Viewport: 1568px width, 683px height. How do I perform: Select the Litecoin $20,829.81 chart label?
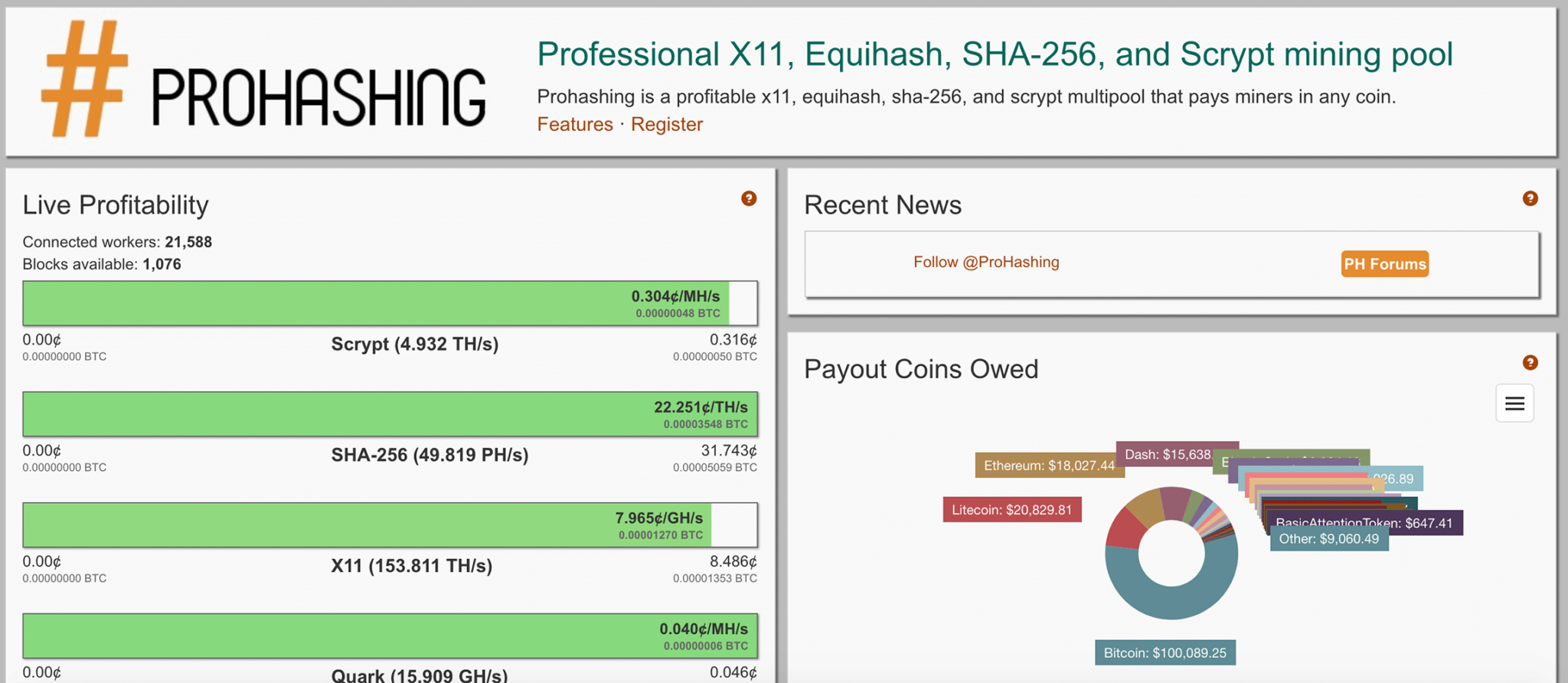[x=1011, y=510]
